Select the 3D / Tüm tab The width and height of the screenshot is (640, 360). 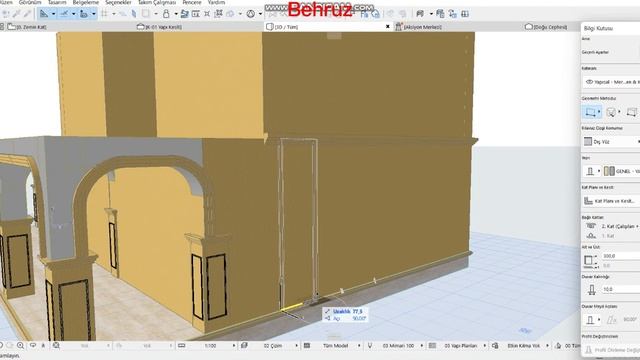[282, 27]
